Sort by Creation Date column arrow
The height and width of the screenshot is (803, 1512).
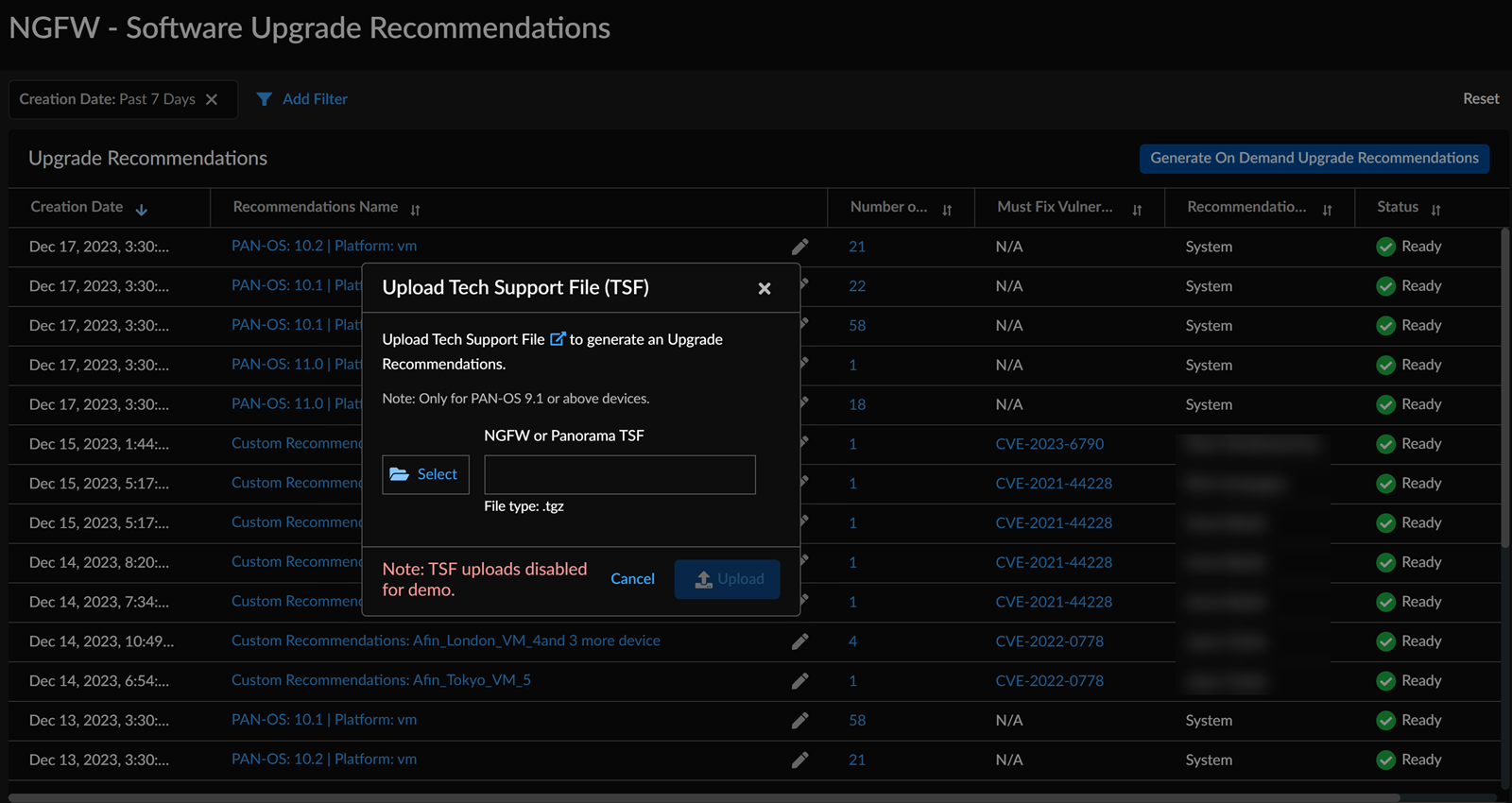pos(142,210)
